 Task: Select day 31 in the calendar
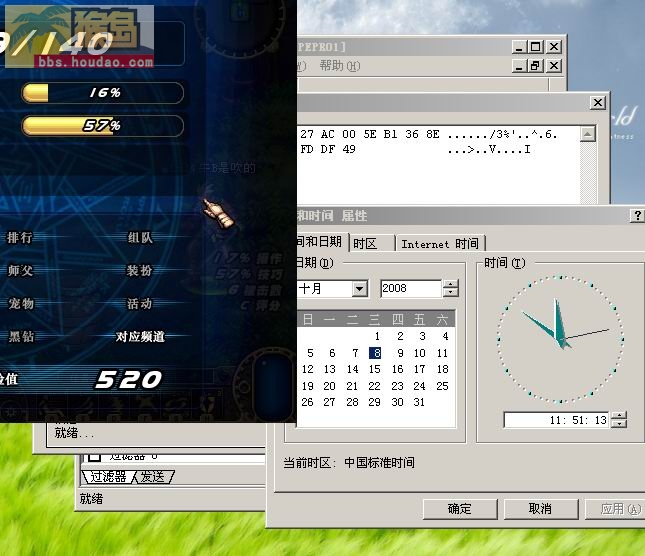419,402
